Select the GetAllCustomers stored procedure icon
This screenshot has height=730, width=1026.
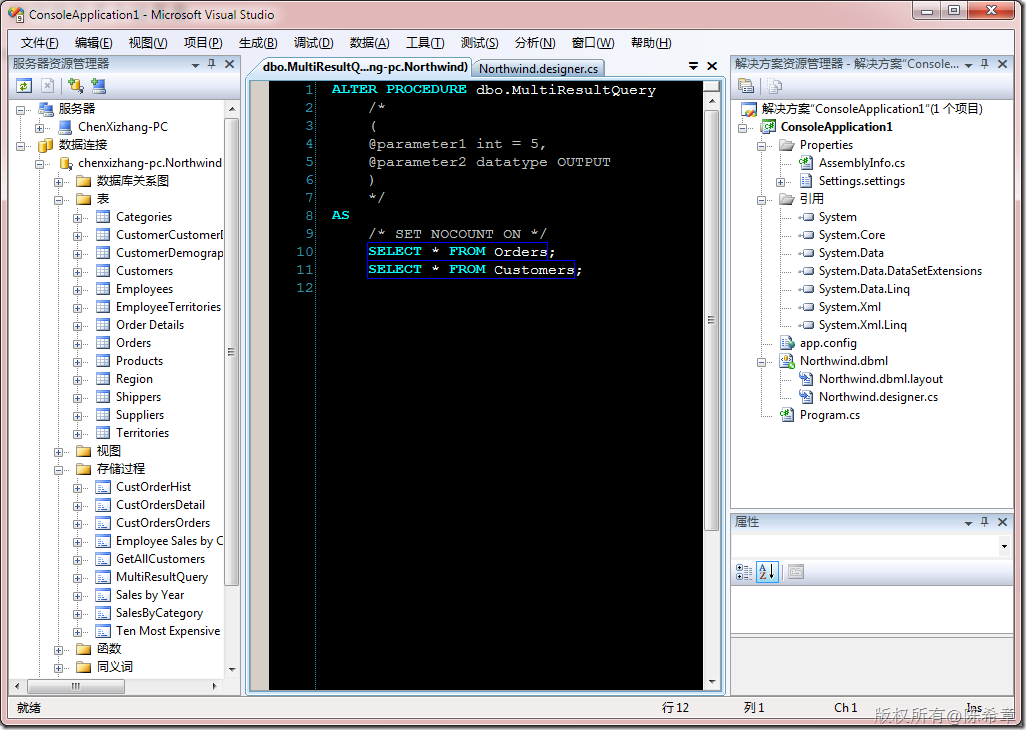point(103,559)
